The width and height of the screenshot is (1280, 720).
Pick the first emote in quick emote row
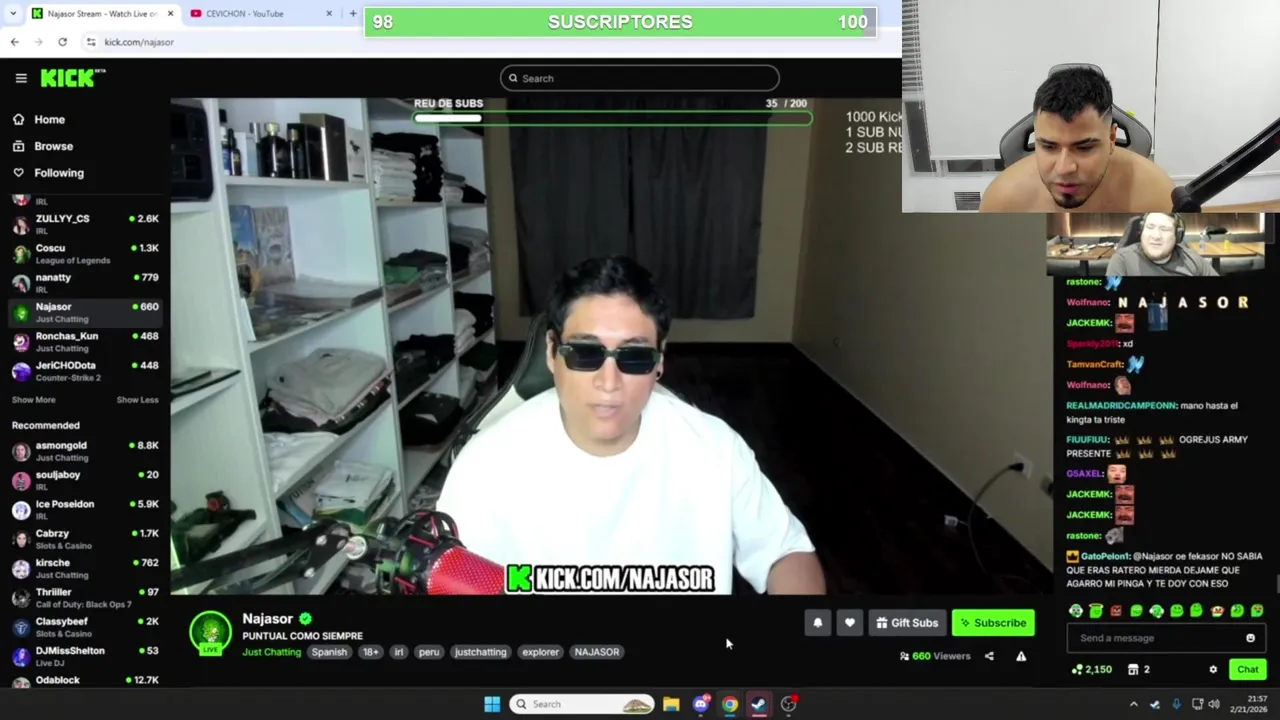(1076, 611)
